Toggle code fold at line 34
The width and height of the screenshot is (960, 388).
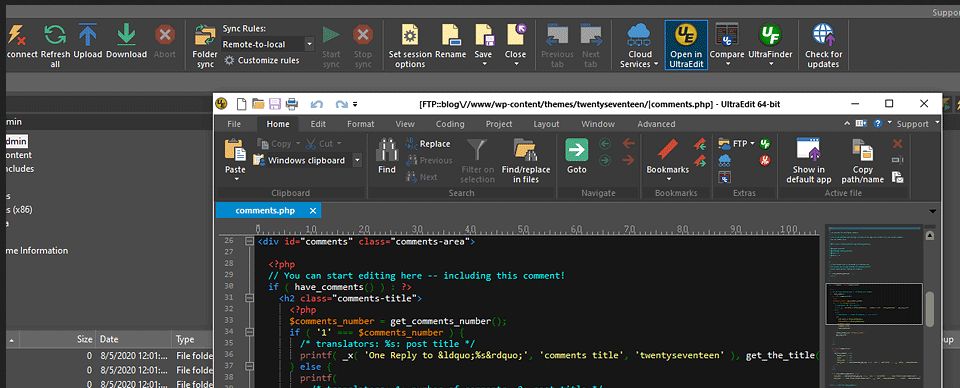coord(249,332)
